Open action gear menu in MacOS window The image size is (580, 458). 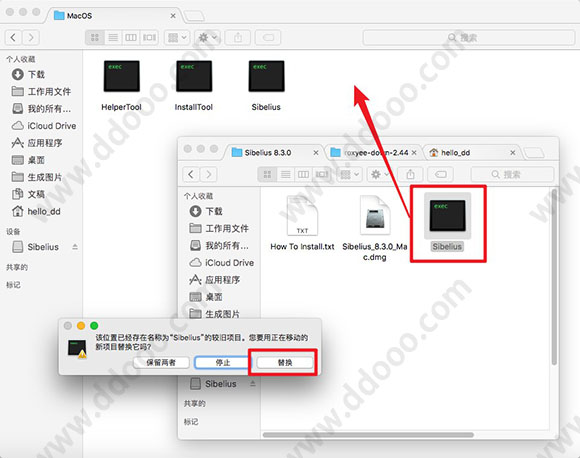point(208,37)
